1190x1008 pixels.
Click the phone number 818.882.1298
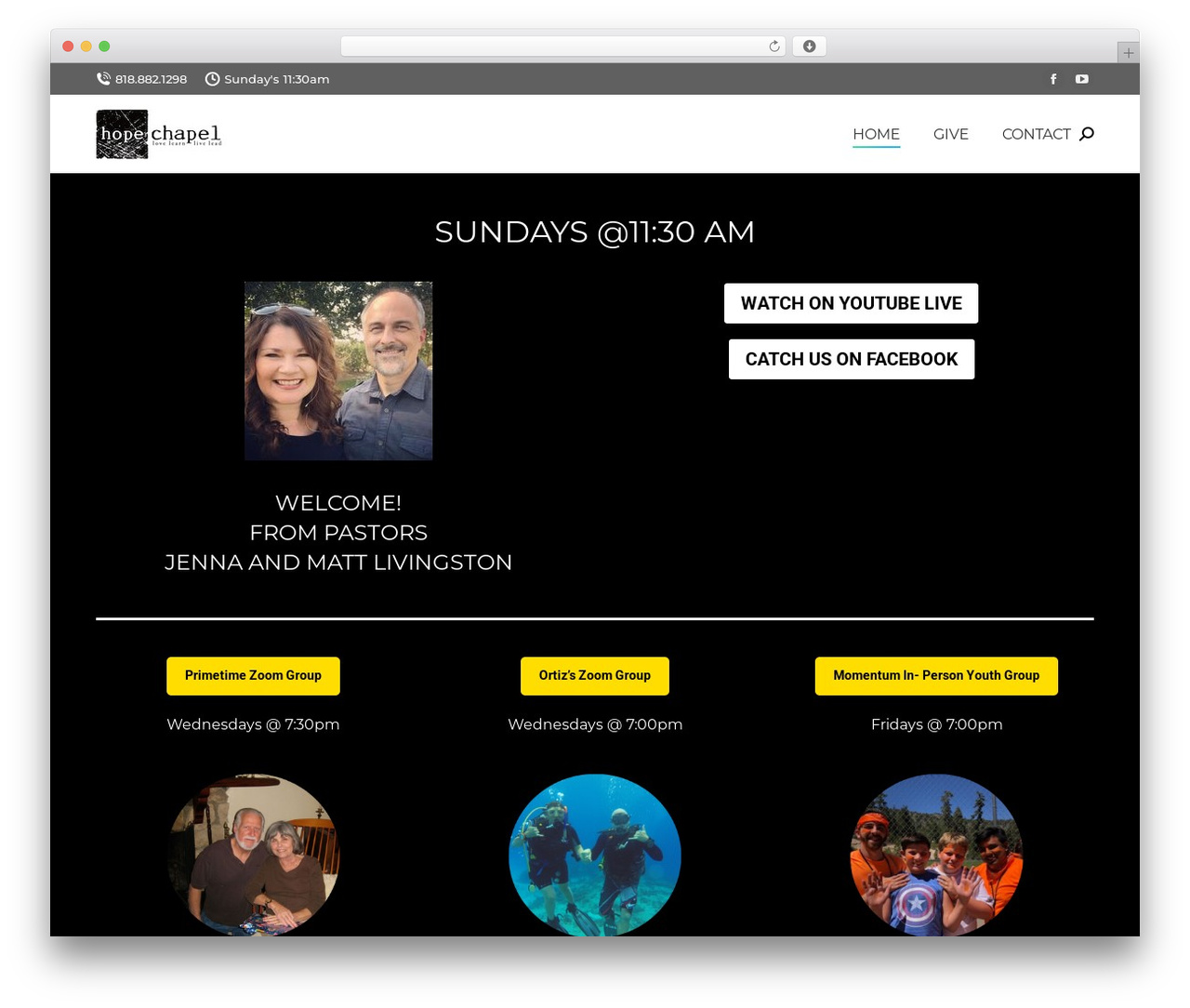151,79
